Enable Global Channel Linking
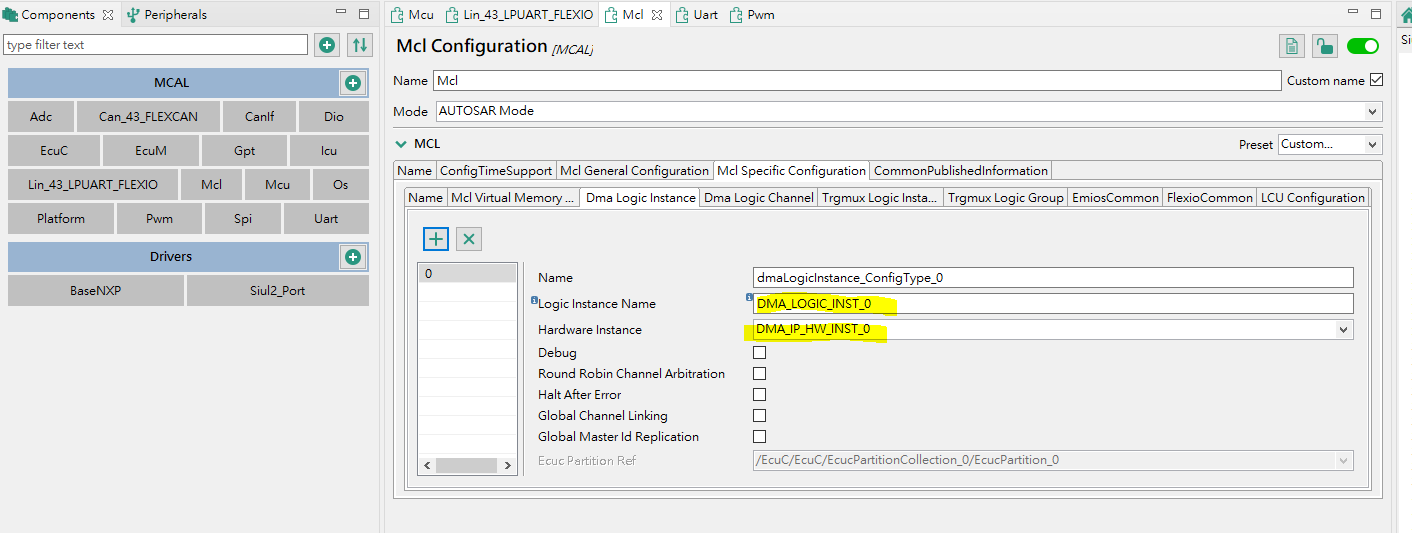The height and width of the screenshot is (533, 1412). [759, 415]
